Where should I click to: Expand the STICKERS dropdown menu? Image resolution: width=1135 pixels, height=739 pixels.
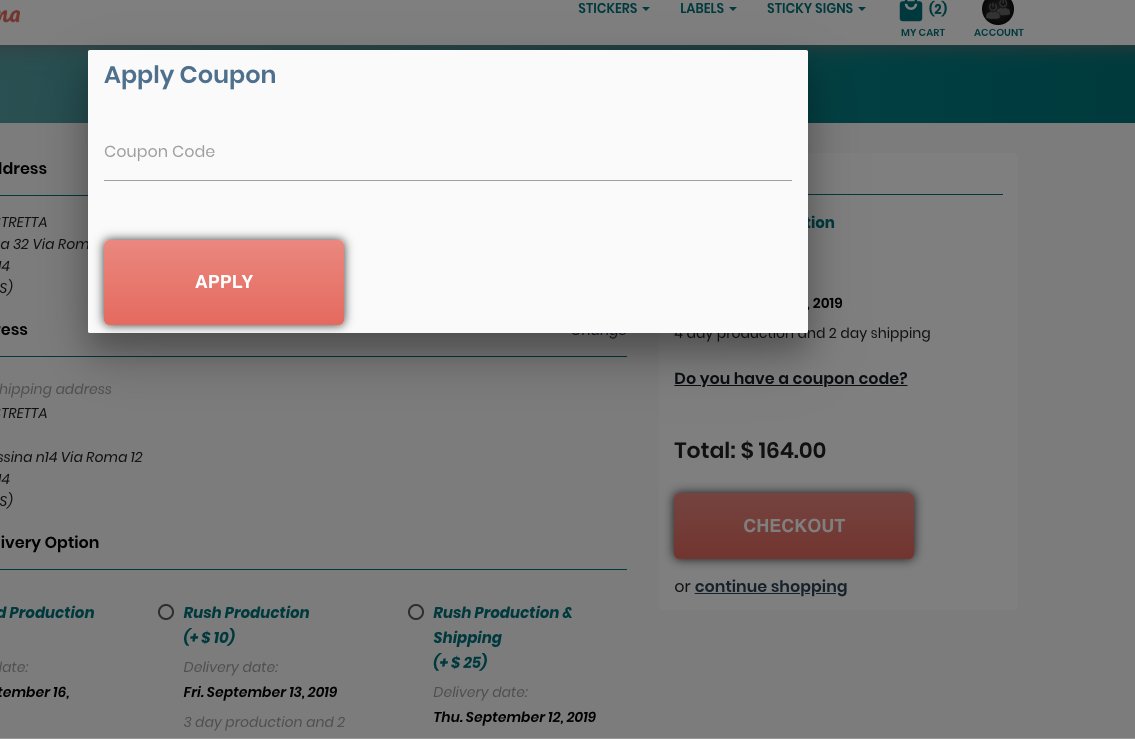point(613,9)
